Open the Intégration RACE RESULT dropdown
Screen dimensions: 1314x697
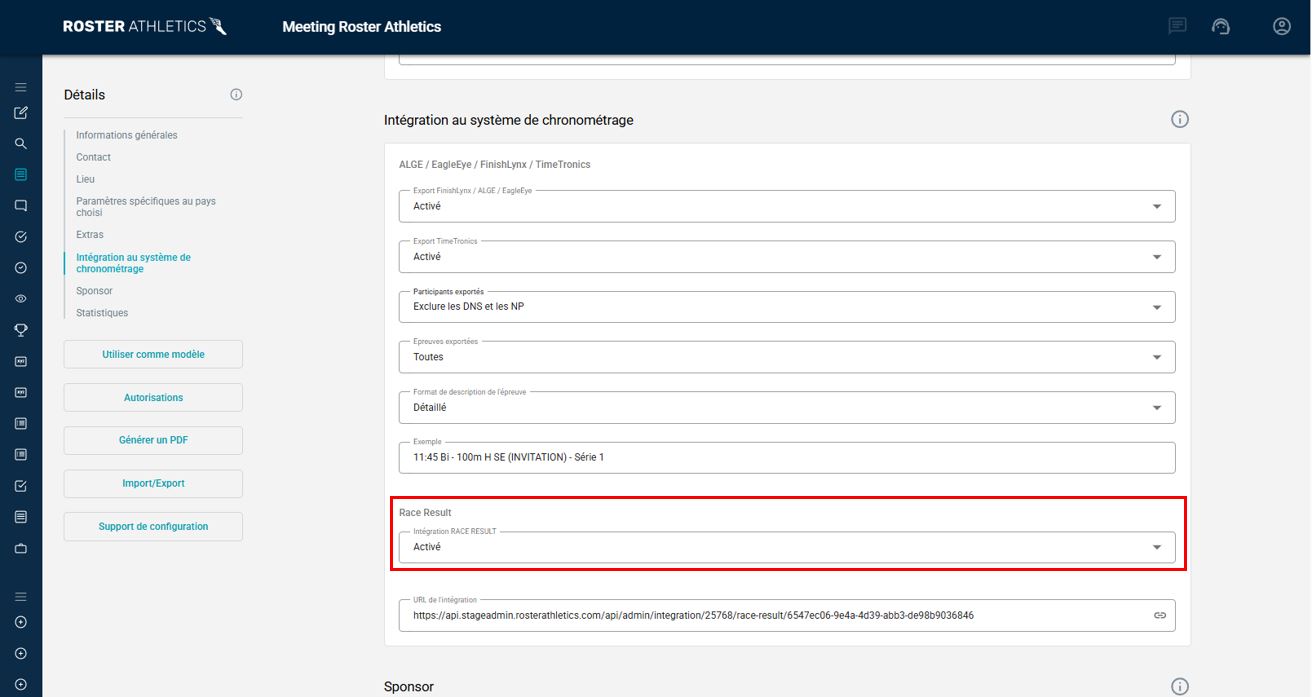tap(787, 547)
